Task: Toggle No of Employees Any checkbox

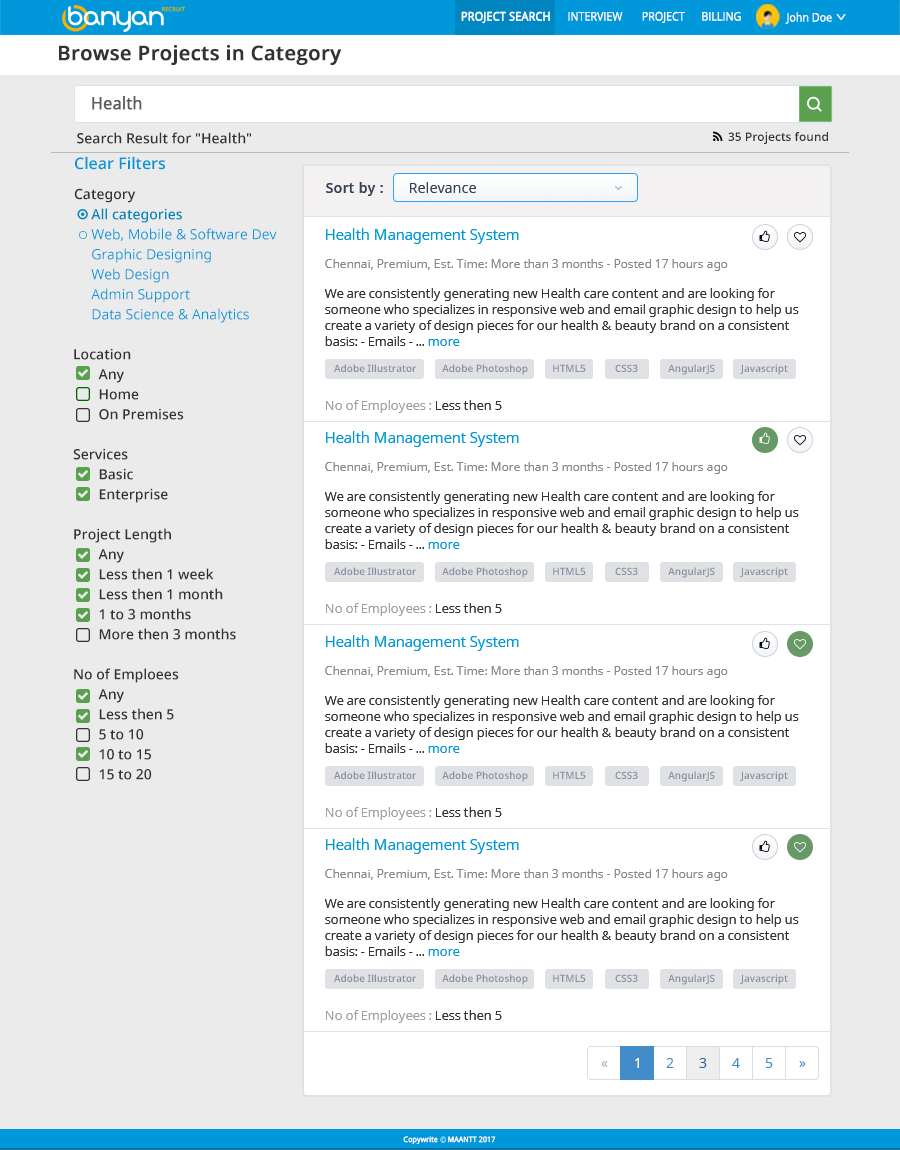Action: [83, 695]
